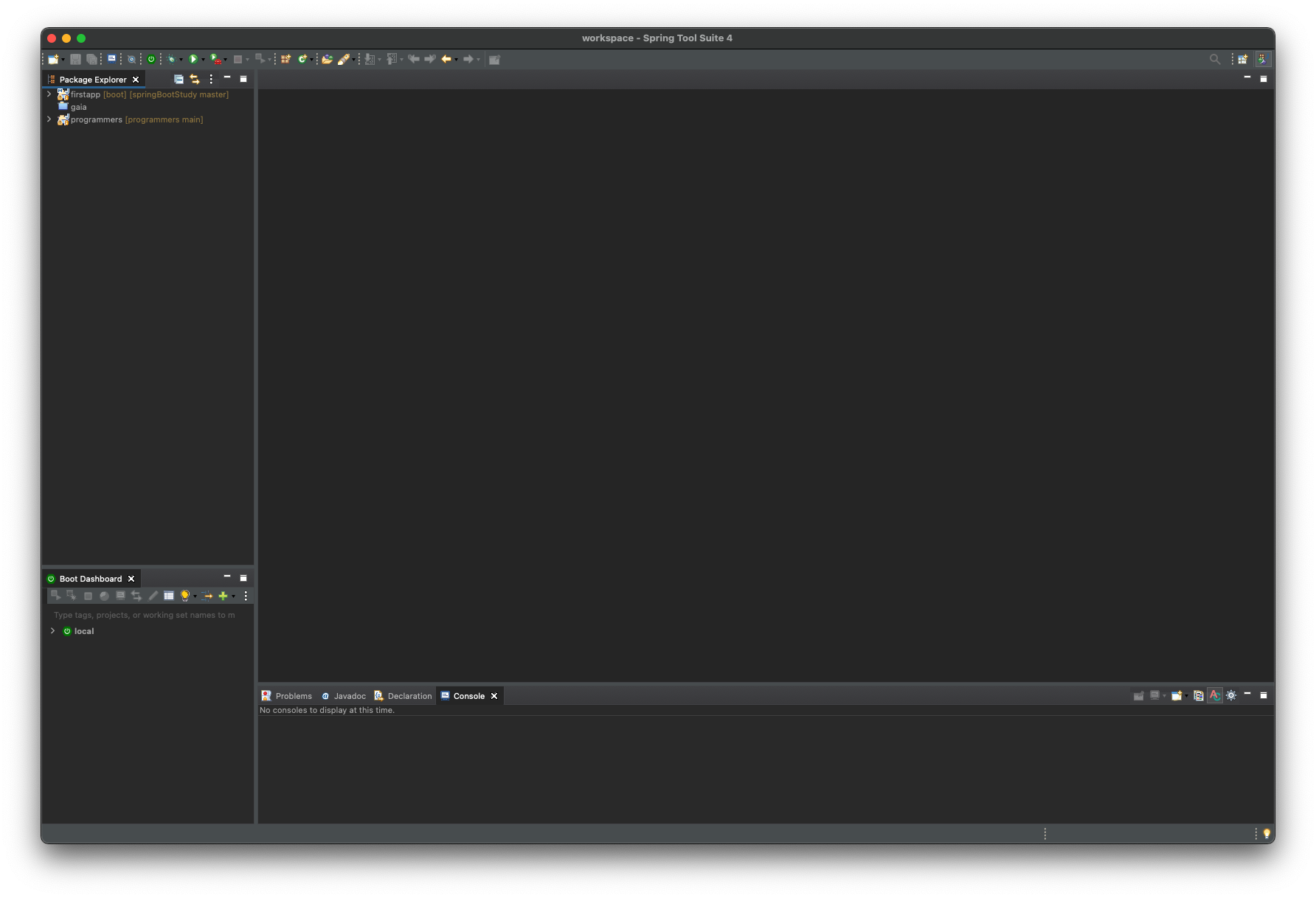The height and width of the screenshot is (898, 1316).
Task: Click the Boot Dashboard lightbulb icon
Action: [185, 596]
